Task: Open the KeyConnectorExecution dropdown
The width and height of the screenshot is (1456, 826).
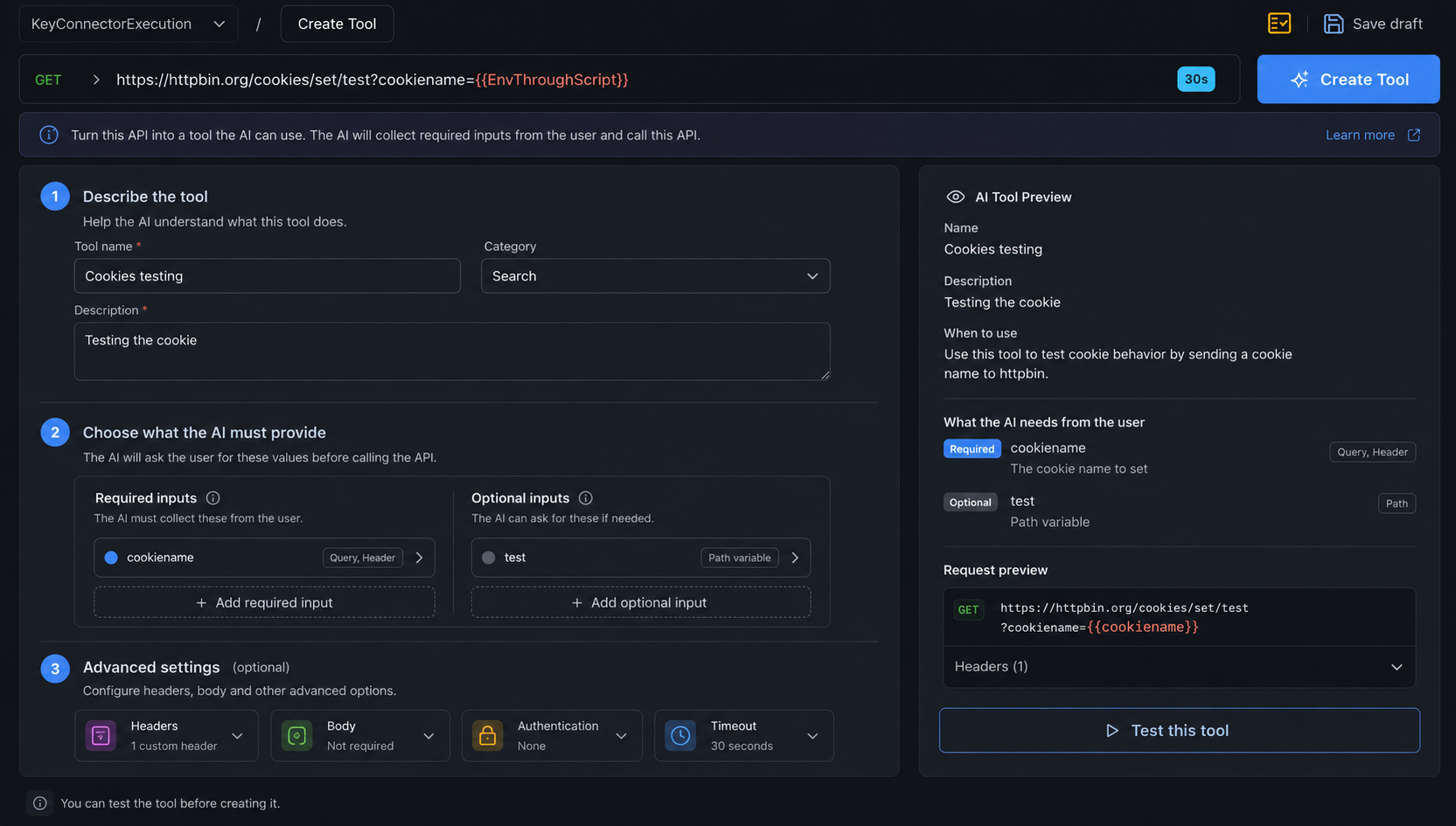Action: tap(129, 24)
